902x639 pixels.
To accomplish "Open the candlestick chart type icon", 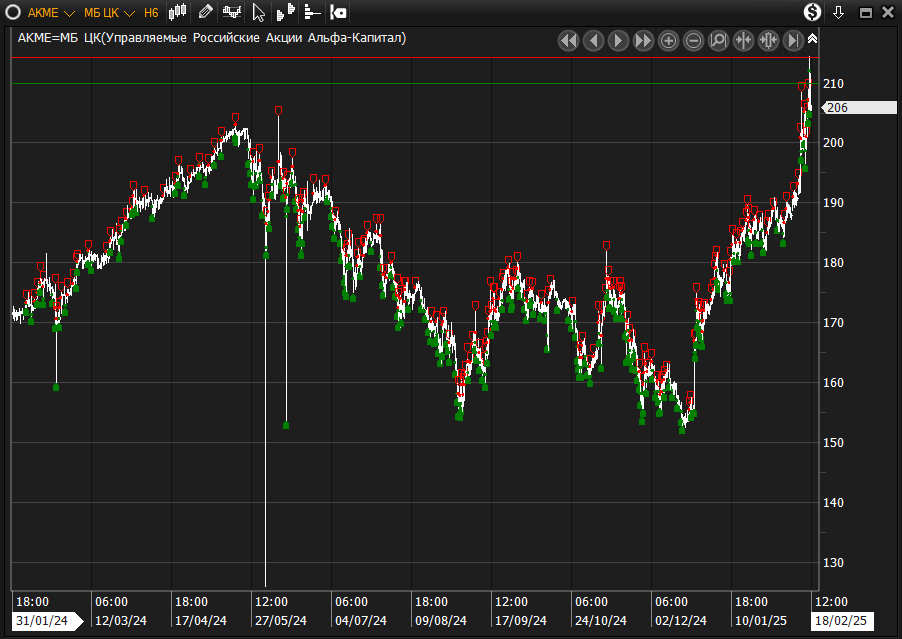I will pyautogui.click(x=178, y=12).
